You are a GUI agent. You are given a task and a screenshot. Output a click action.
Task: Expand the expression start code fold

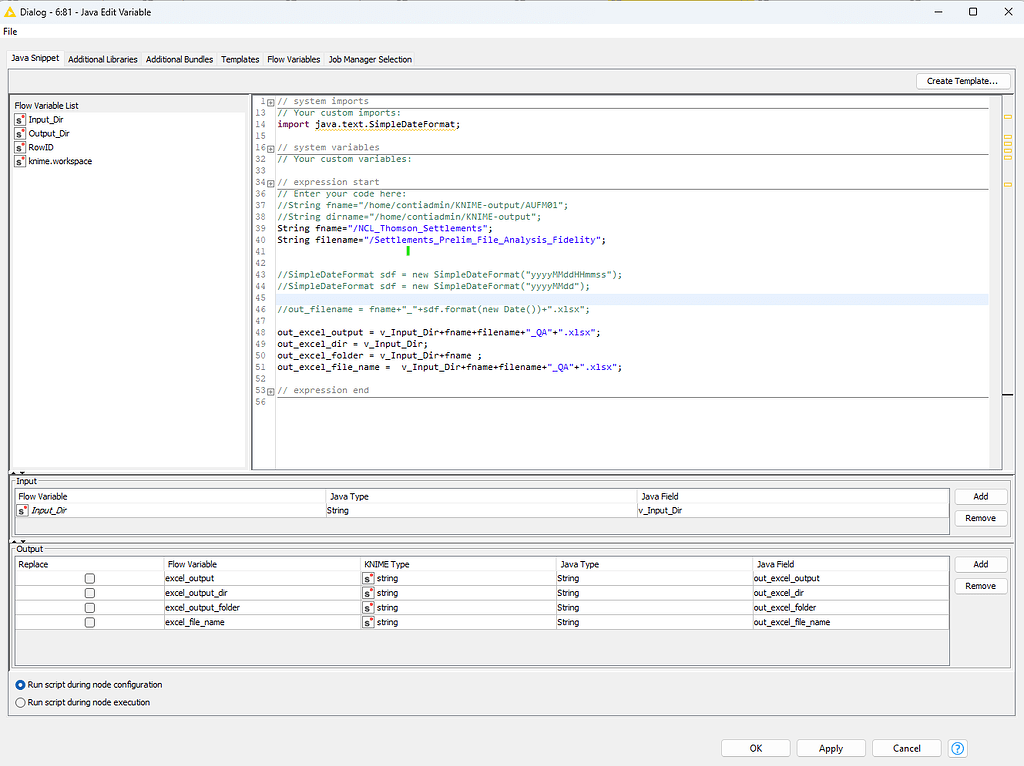(x=270, y=184)
